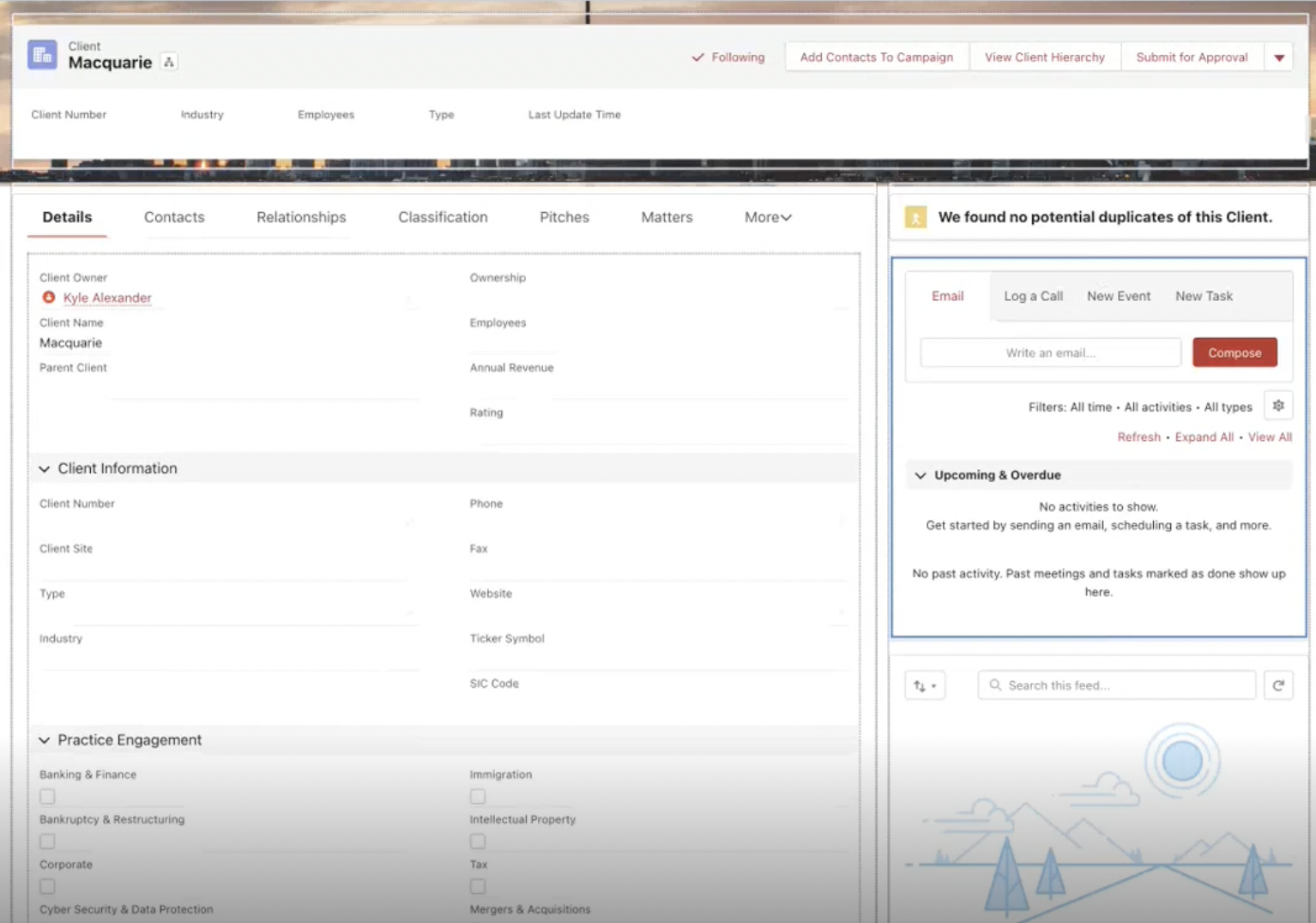This screenshot has width=1316, height=923.
Task: Check the Intellectual Property checkbox
Action: 478,842
